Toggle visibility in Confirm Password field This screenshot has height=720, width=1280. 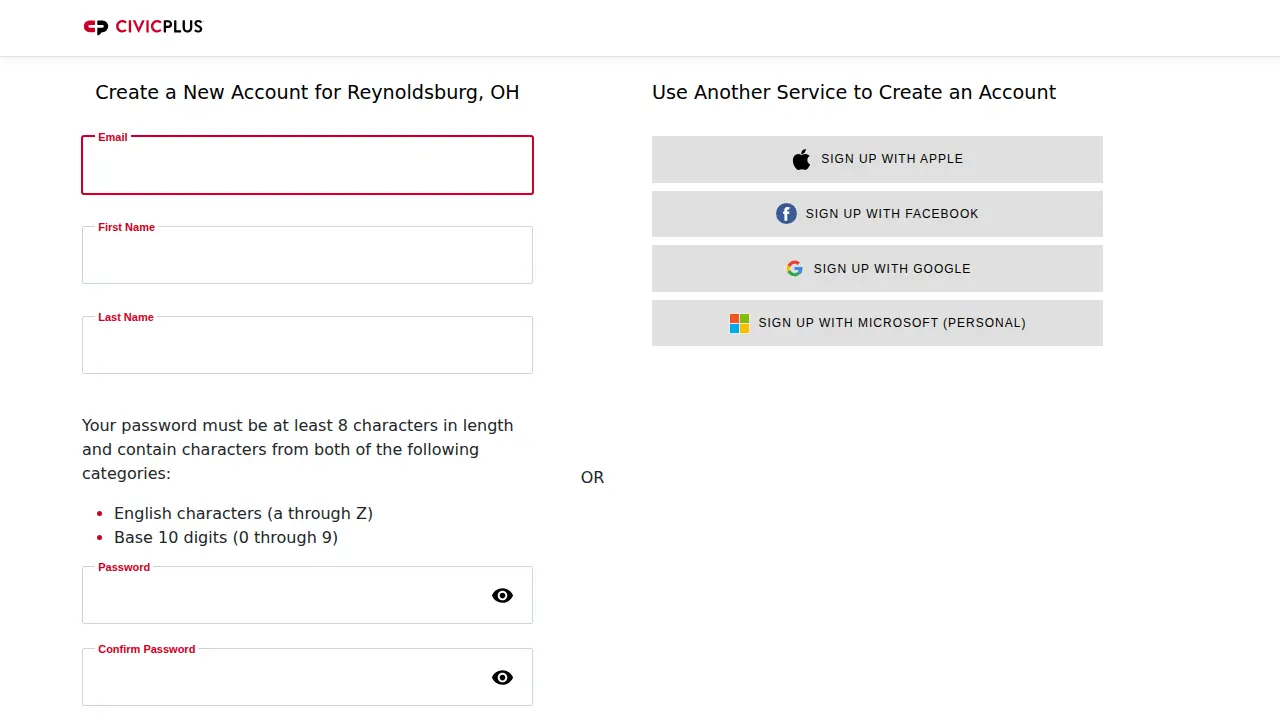pyautogui.click(x=502, y=677)
